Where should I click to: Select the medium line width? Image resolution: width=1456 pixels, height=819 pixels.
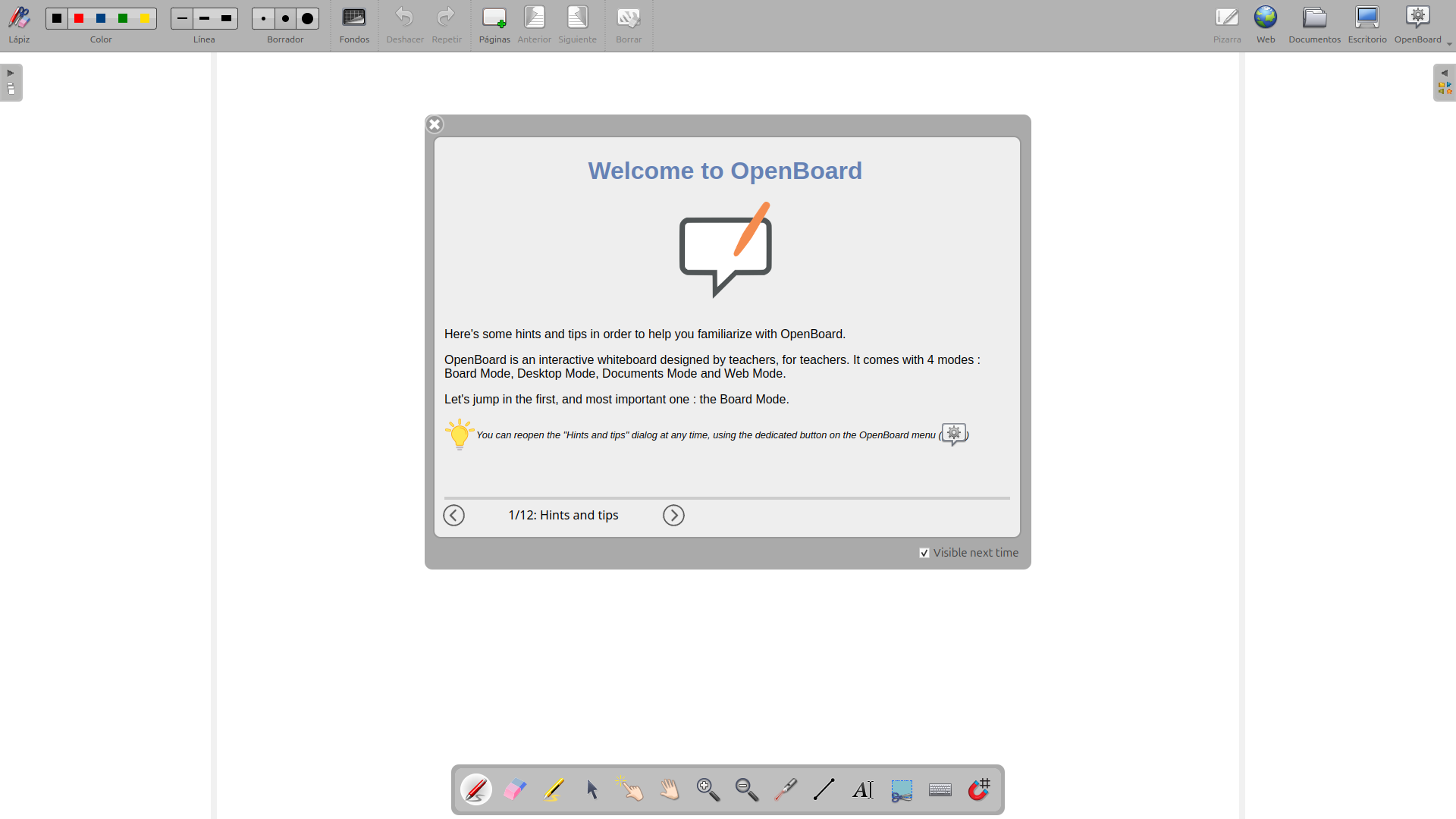[204, 18]
